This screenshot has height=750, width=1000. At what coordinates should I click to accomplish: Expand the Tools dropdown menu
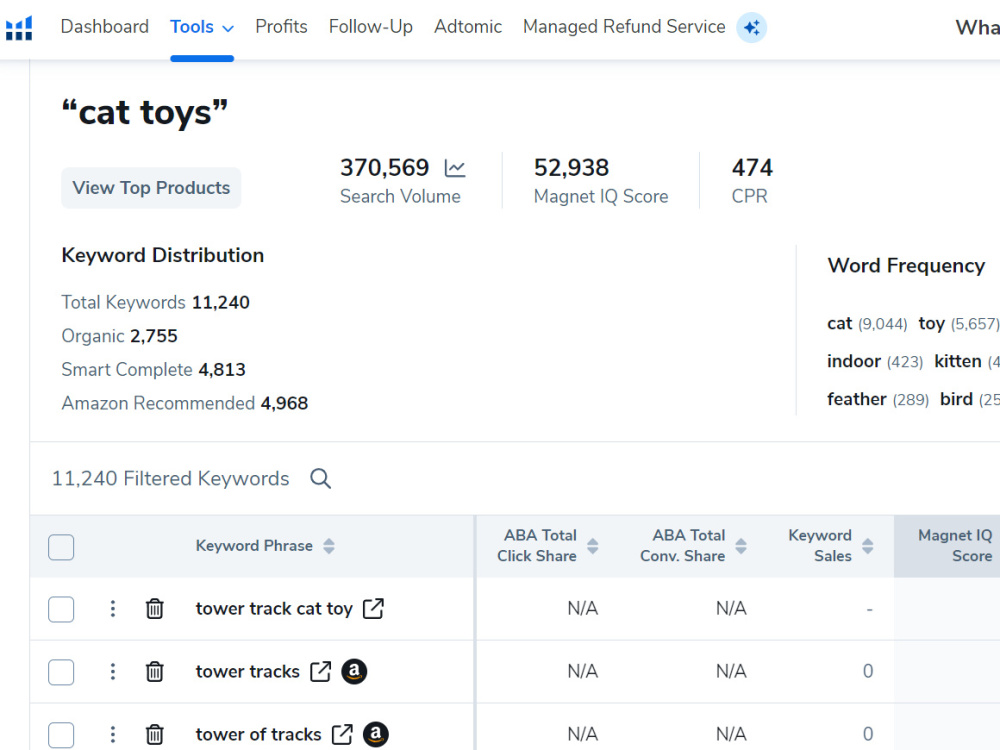(202, 27)
